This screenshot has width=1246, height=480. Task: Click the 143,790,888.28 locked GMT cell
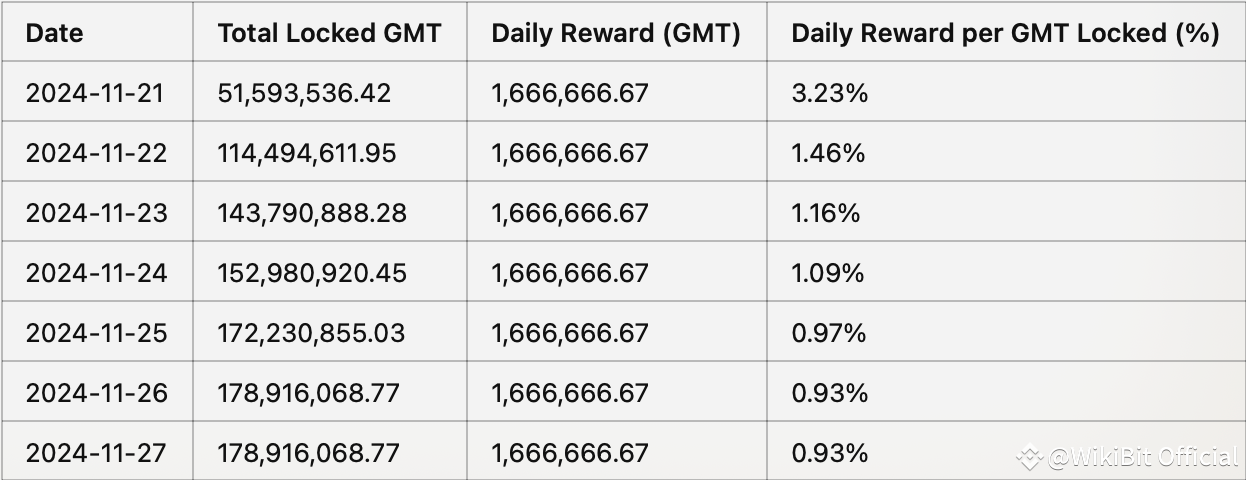pos(312,213)
